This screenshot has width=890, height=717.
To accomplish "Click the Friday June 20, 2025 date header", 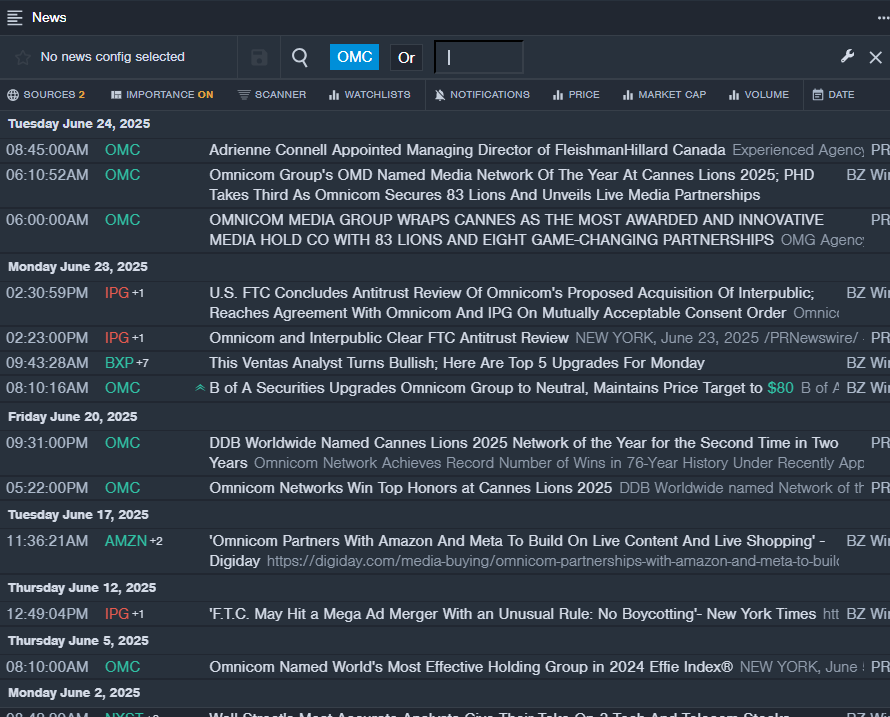I will click(x=73, y=417).
